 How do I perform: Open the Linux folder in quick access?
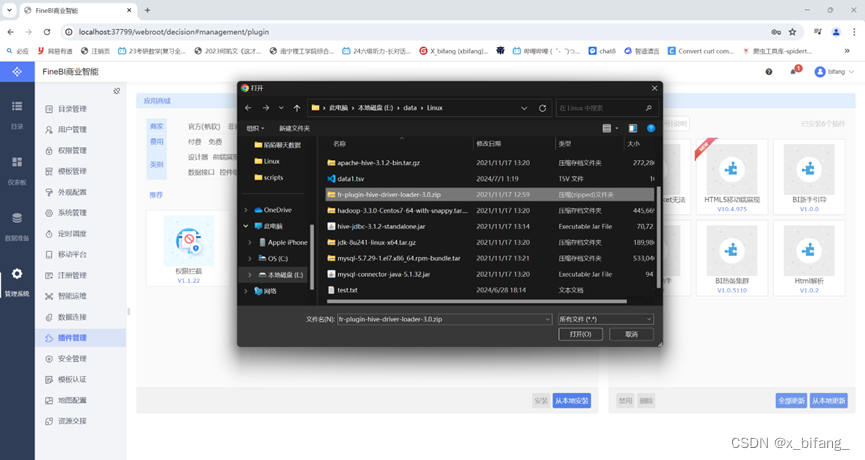tap(267, 161)
